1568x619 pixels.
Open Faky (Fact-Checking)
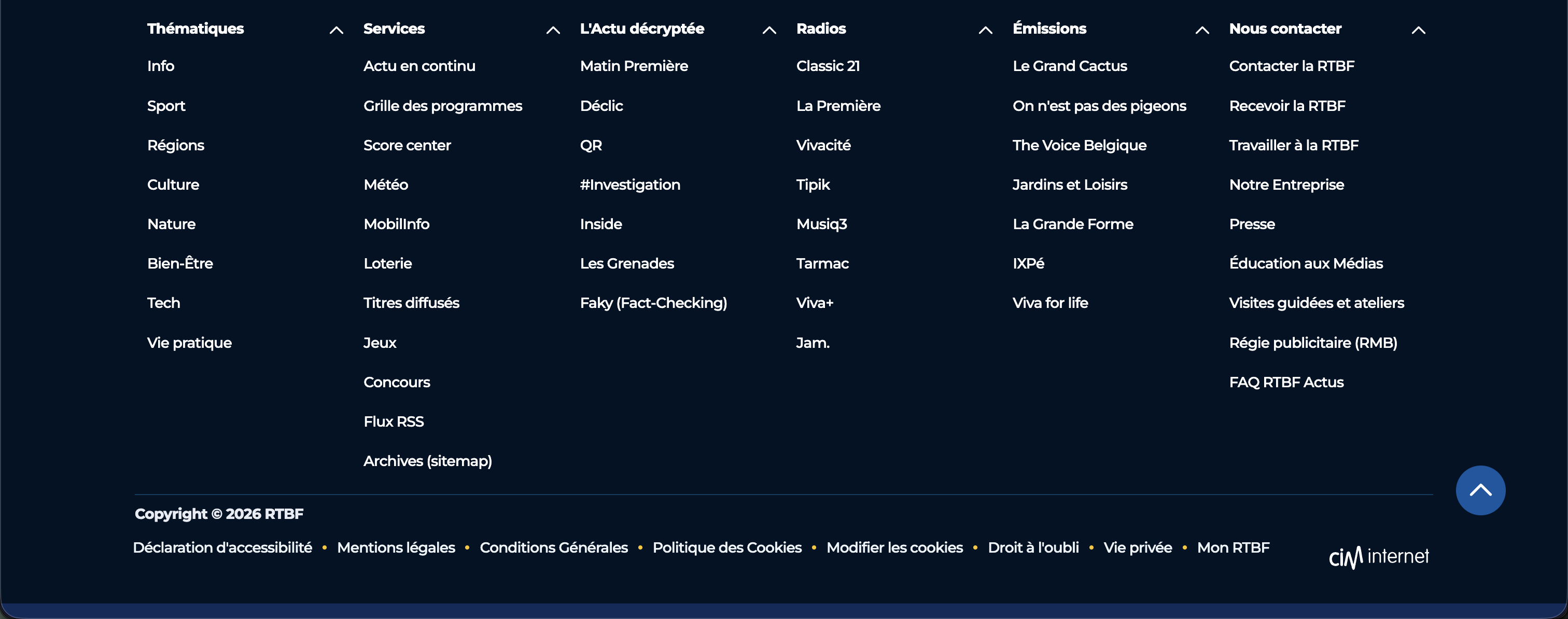(654, 302)
